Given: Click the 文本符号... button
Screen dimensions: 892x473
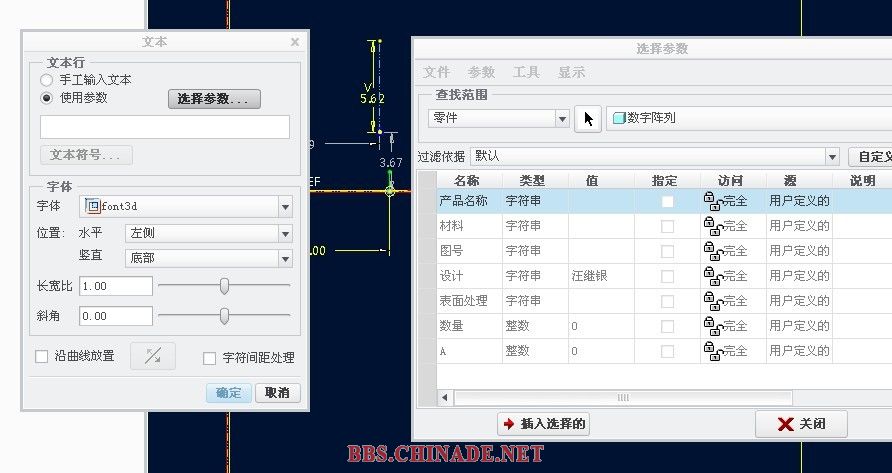Looking at the screenshot, I should 86,155.
